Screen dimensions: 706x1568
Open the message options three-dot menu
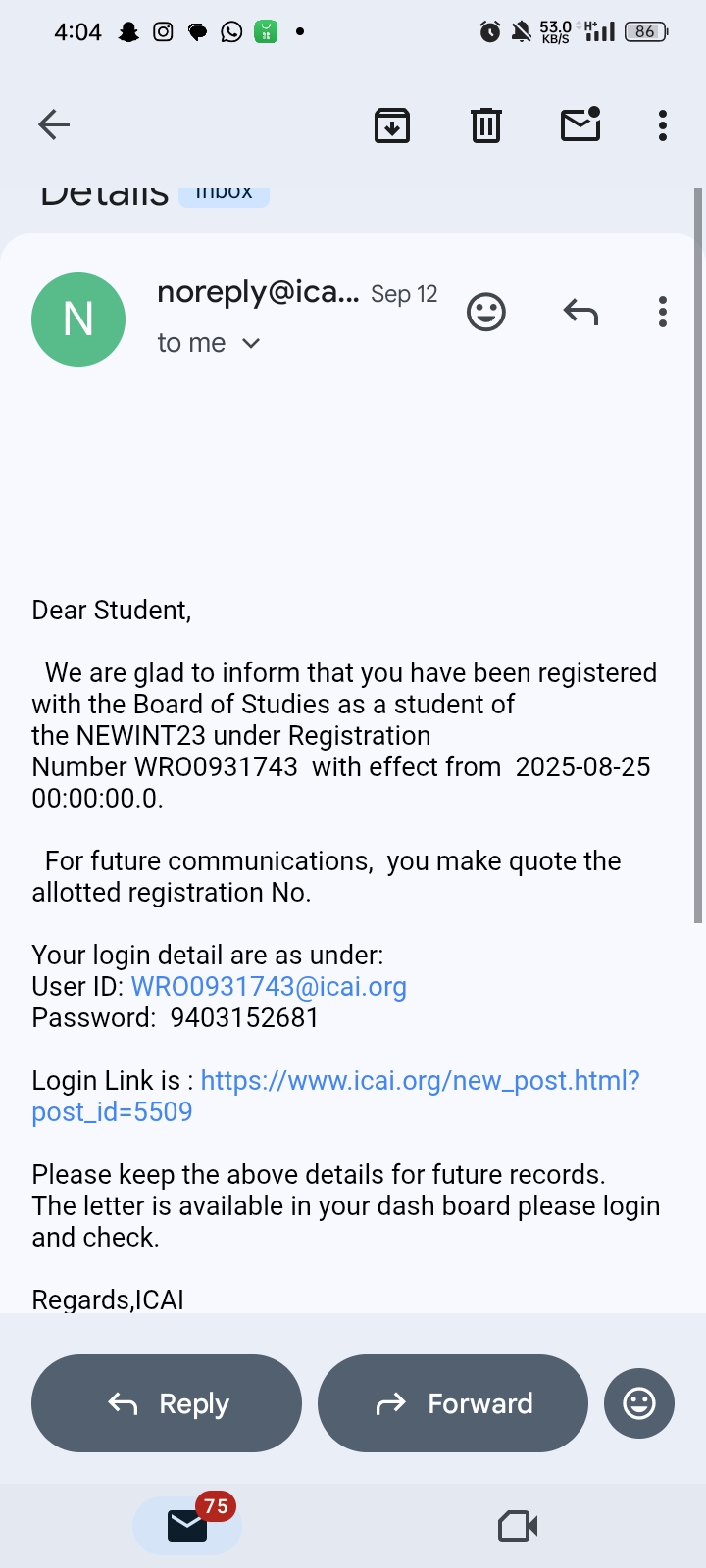pyautogui.click(x=663, y=313)
